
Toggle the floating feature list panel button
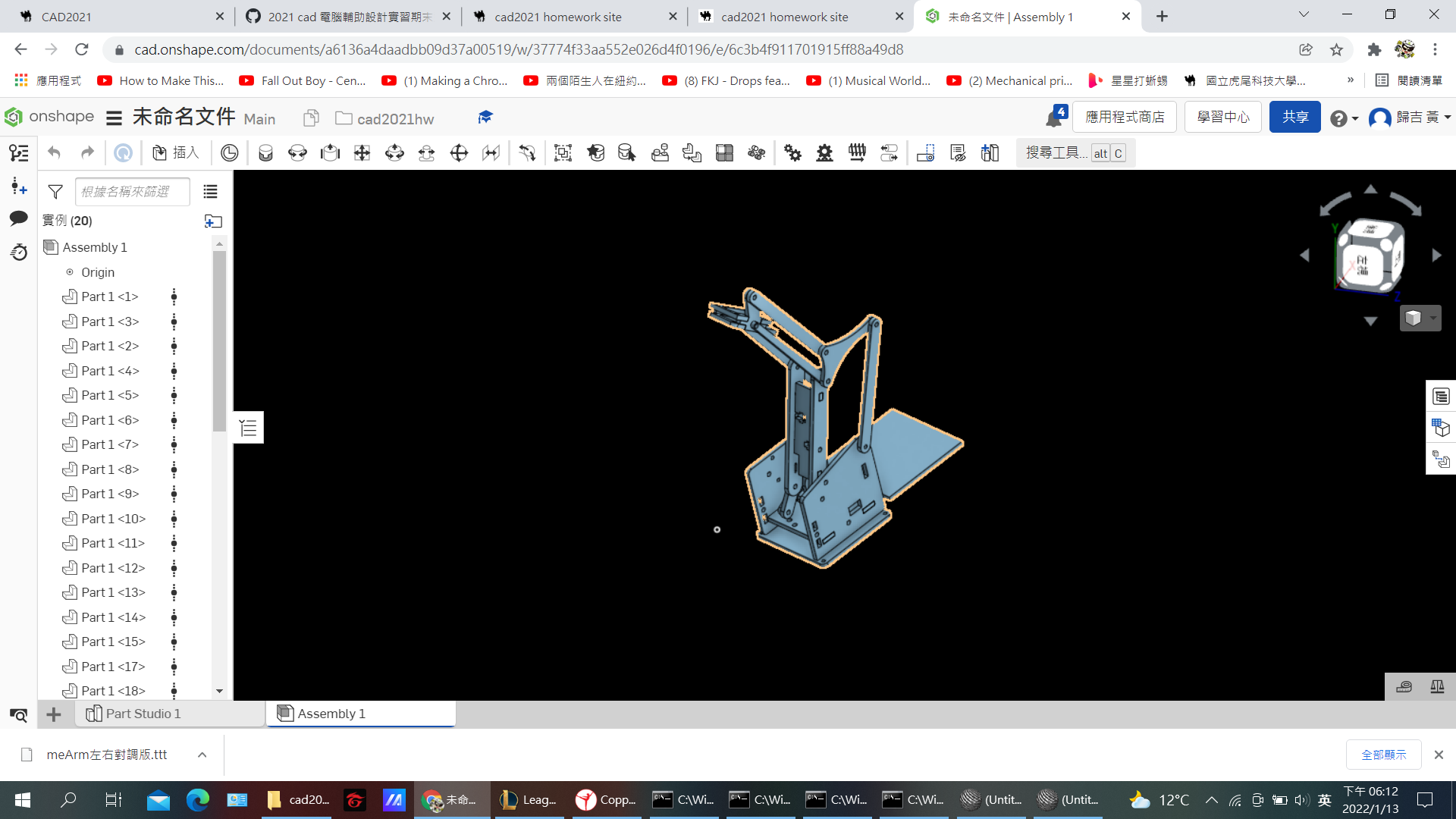click(x=248, y=428)
